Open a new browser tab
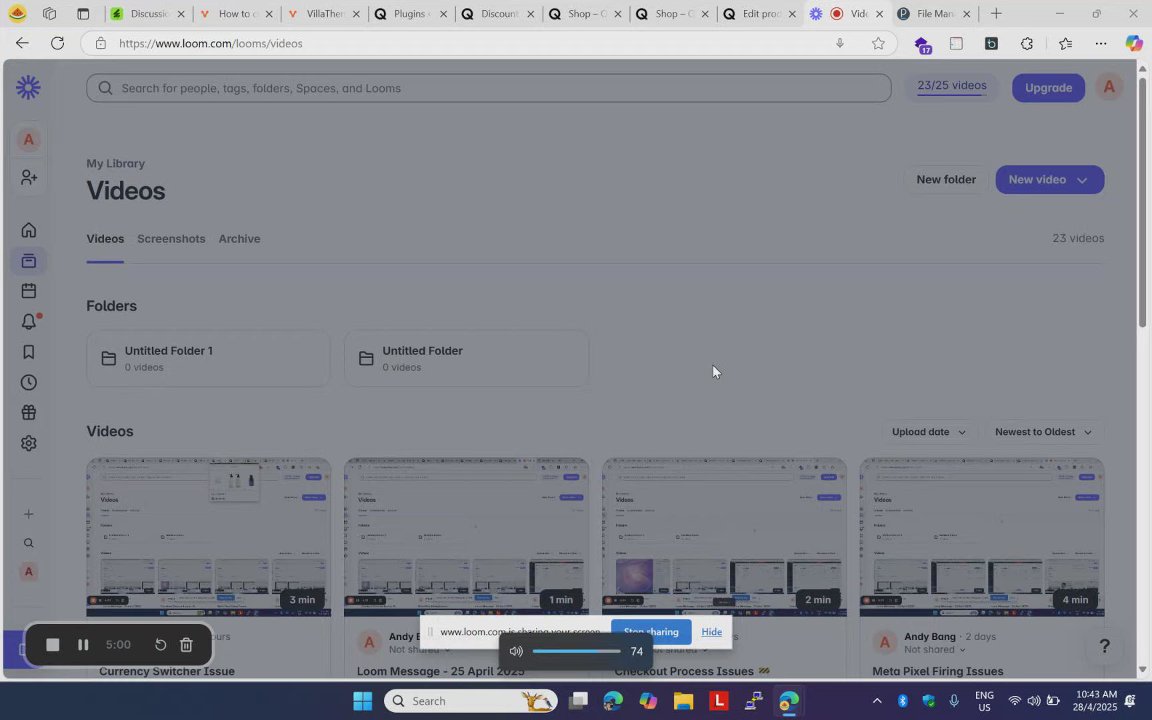Image resolution: width=1152 pixels, height=720 pixels. tap(996, 14)
